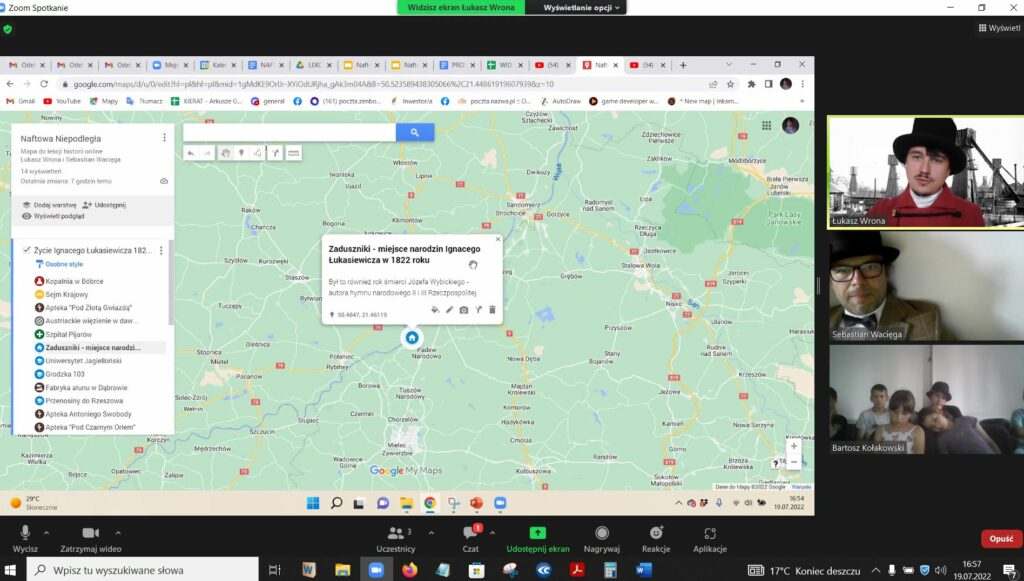Click the blue map search button
The image size is (1024, 581).
pos(415,132)
